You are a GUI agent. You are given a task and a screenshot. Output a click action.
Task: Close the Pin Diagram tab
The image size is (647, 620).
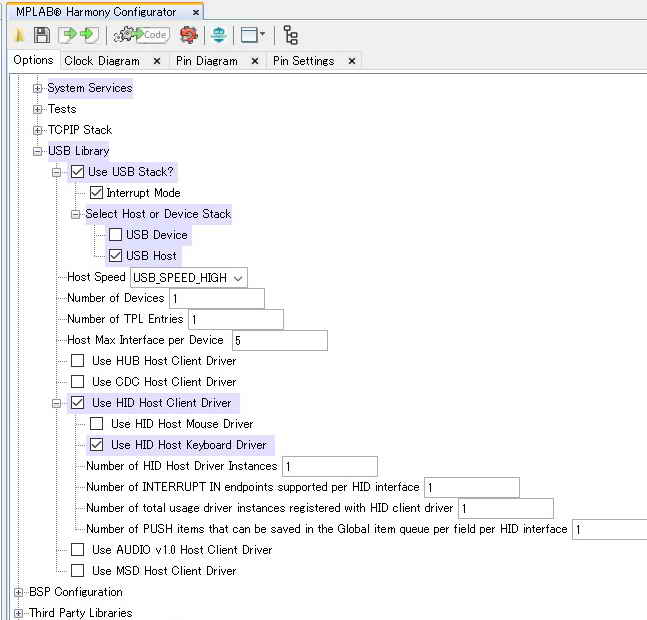click(255, 61)
